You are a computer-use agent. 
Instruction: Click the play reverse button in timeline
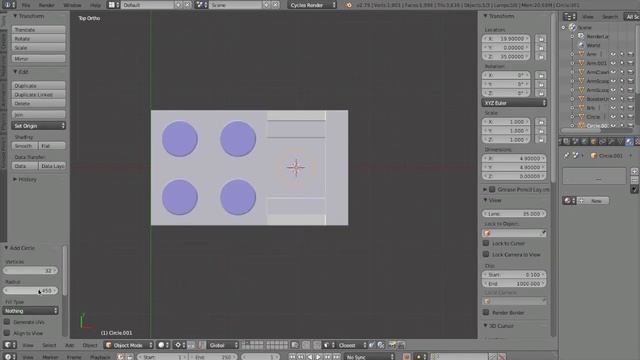click(x=310, y=357)
